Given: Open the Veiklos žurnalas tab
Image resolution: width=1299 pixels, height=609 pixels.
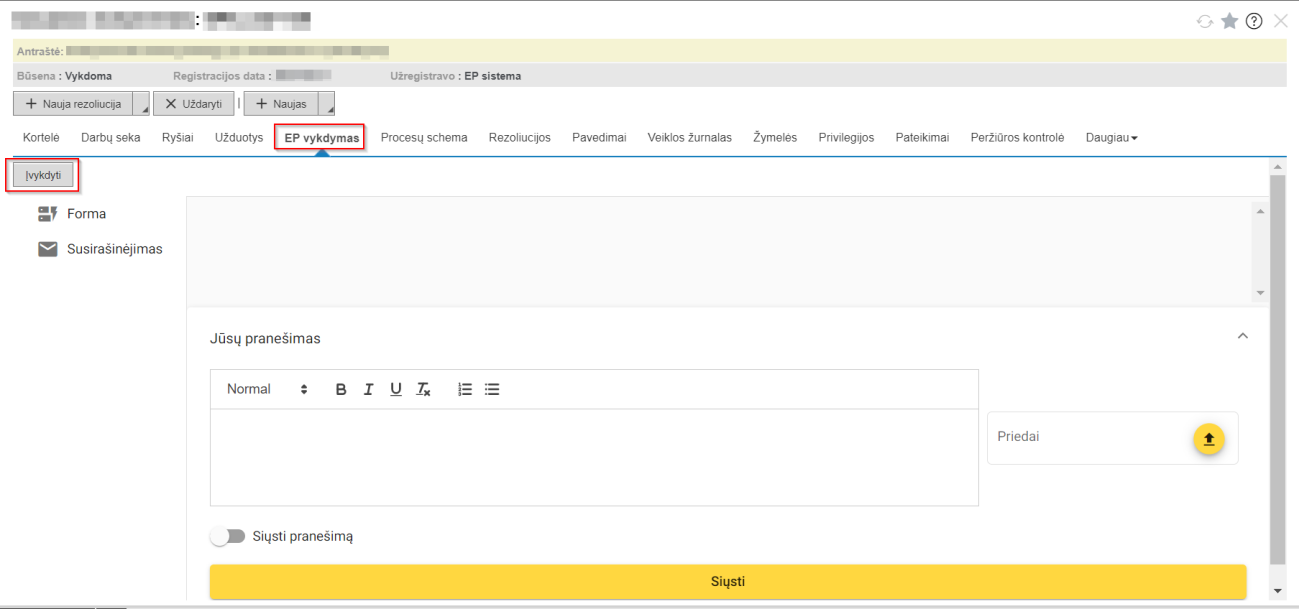Looking at the screenshot, I should coord(689,138).
